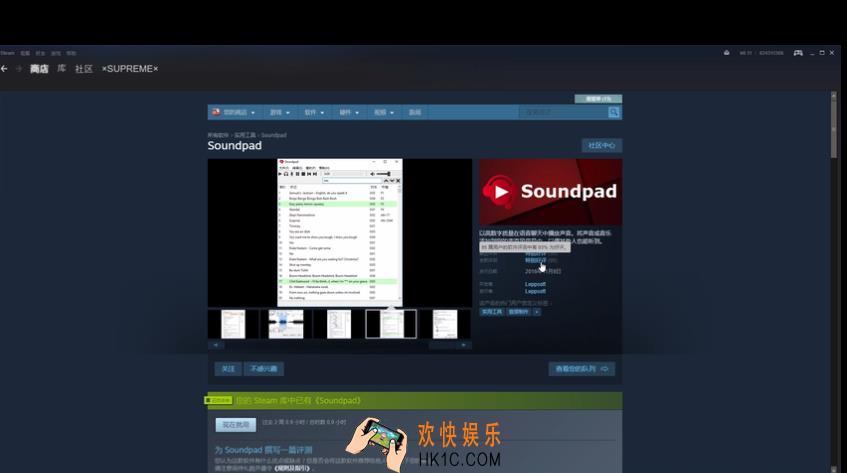
Task: Open the 商店 (Store) tab
Action: point(39,69)
